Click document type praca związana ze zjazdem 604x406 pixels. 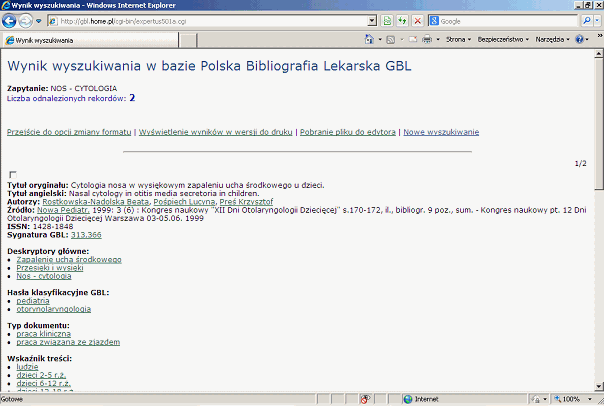point(68,342)
